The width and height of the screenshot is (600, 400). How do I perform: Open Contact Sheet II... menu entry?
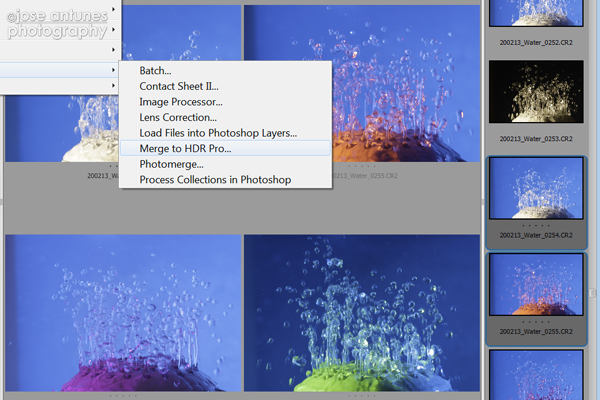[179, 87]
